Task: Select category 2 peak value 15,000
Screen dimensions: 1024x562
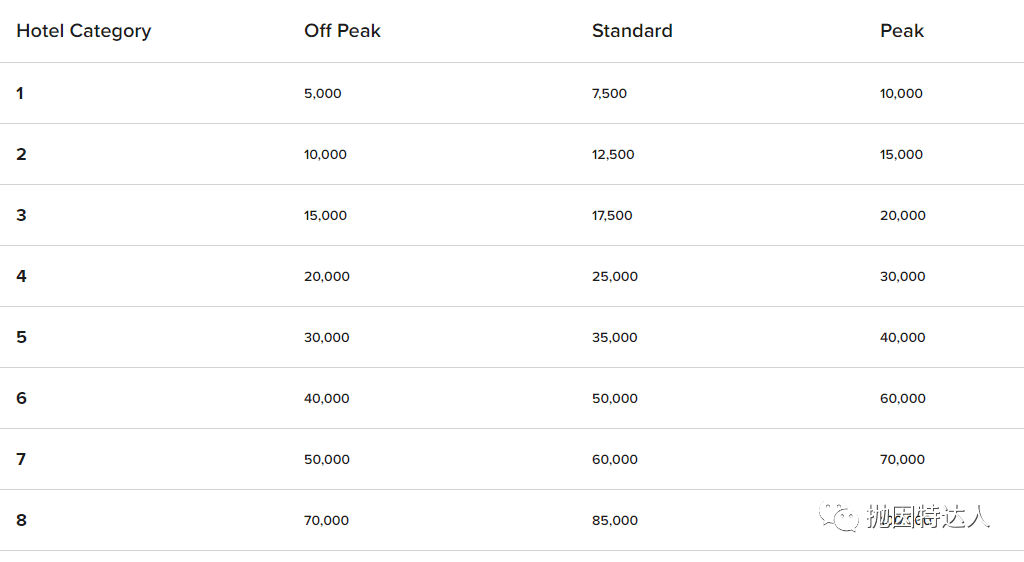Action: (x=901, y=155)
